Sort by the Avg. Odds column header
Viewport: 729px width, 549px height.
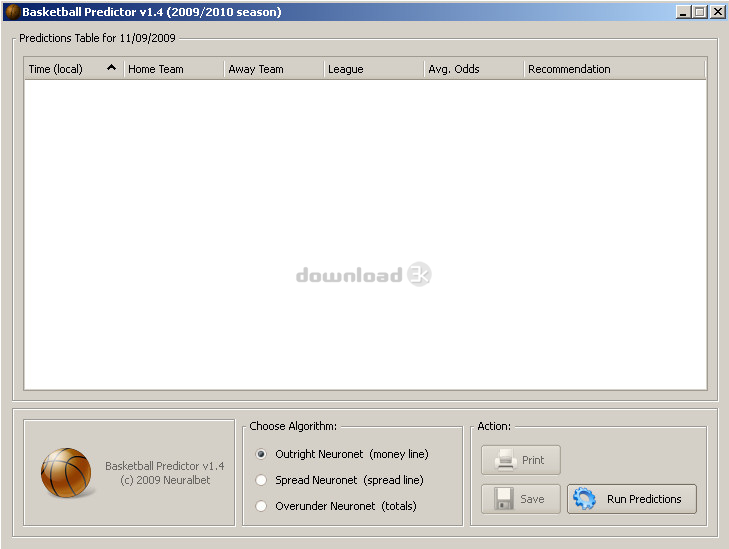(x=473, y=69)
